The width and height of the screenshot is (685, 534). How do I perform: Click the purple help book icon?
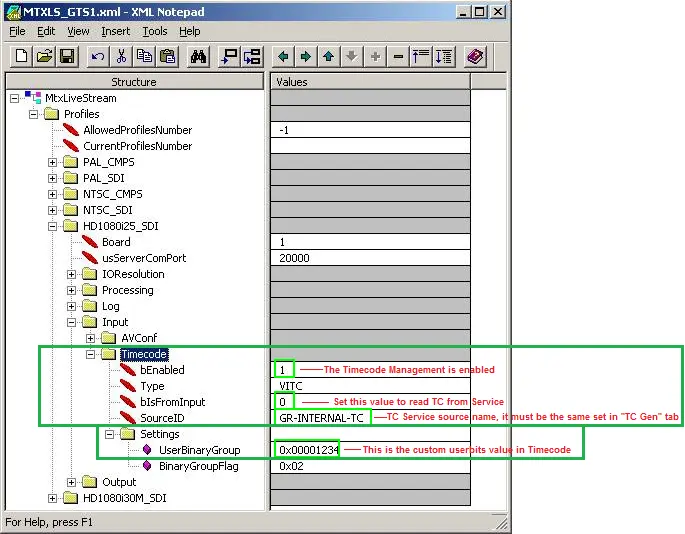(475, 57)
